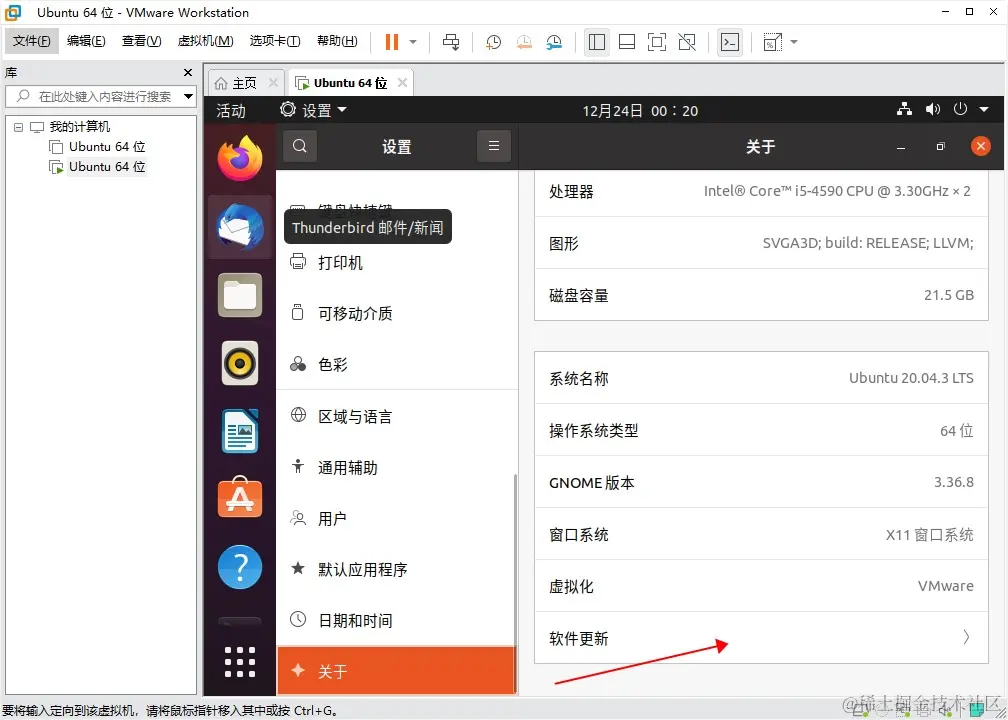Image resolution: width=1008 pixels, height=720 pixels.
Task: Toggle the library sidebar view icon
Action: [x=597, y=42]
